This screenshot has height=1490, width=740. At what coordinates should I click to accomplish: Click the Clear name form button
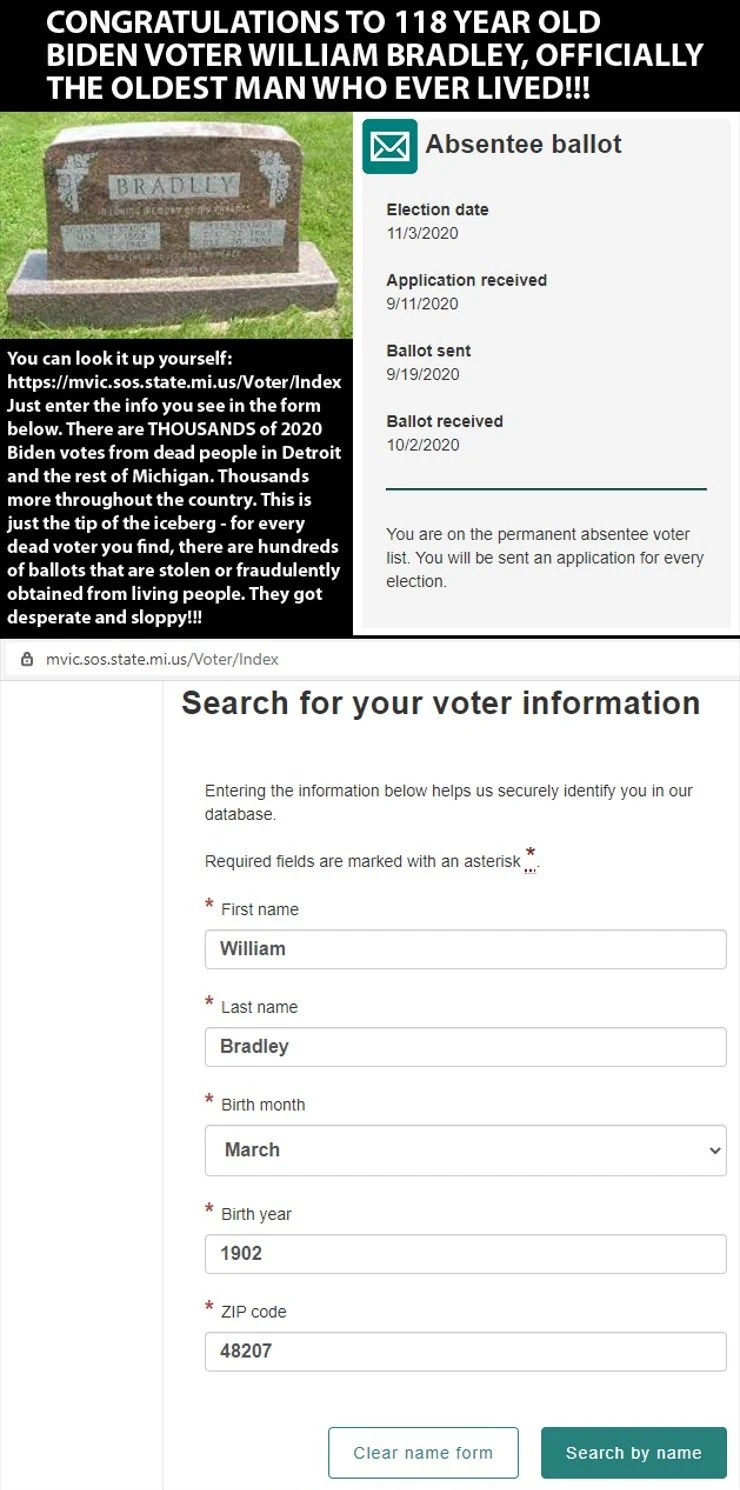point(423,1453)
